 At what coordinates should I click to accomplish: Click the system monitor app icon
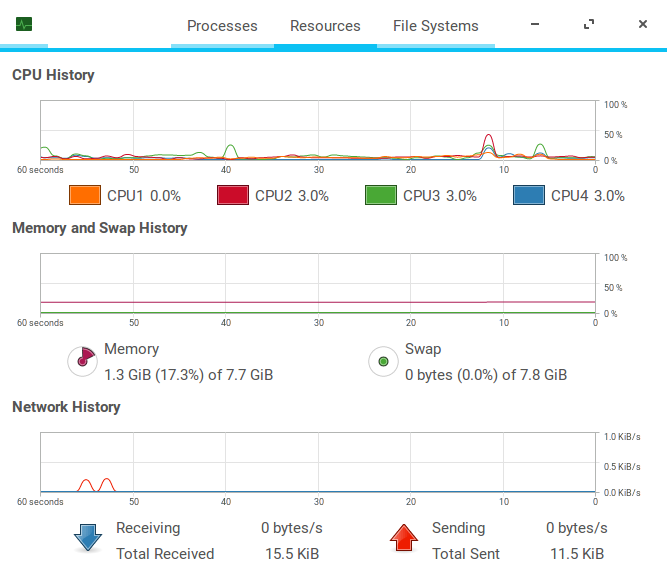pyautogui.click(x=24, y=24)
